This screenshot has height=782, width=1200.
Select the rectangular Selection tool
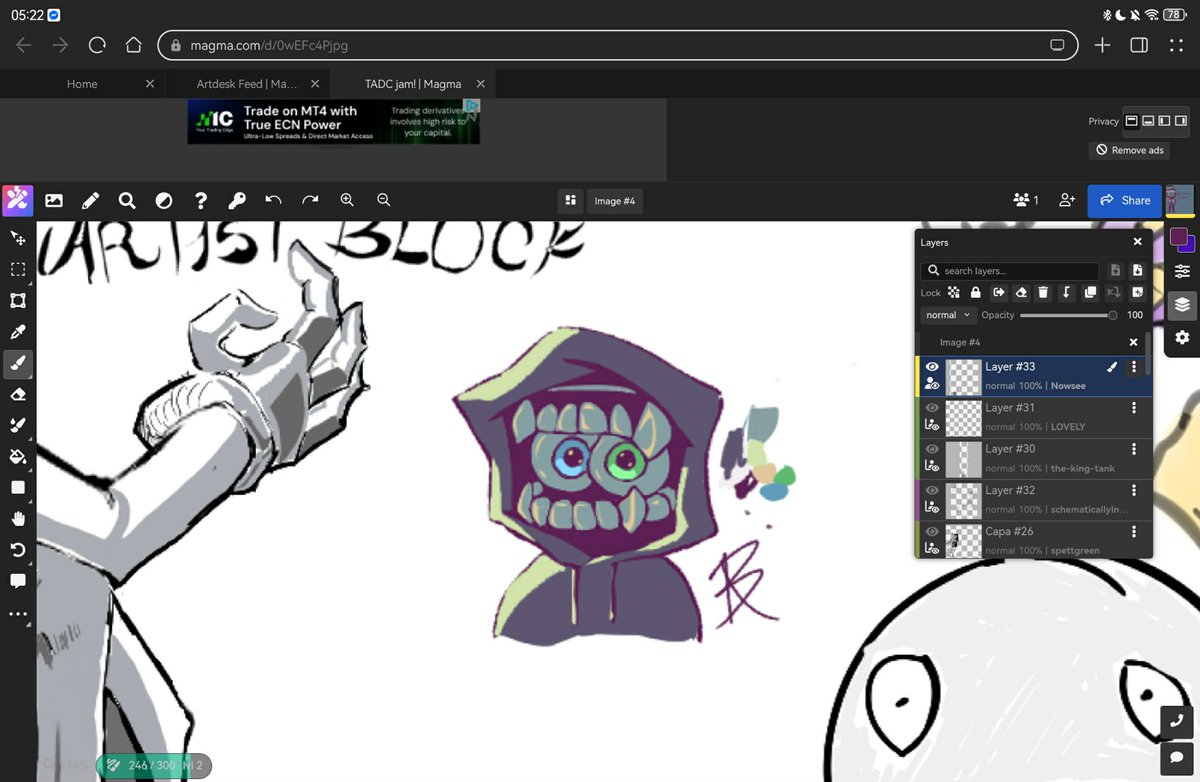18,269
